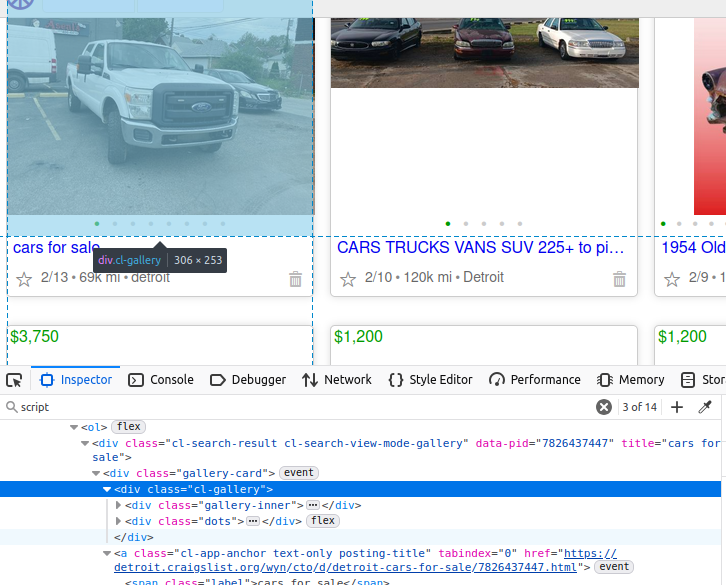Show event listeners on gallery-card div

[x=299, y=473]
